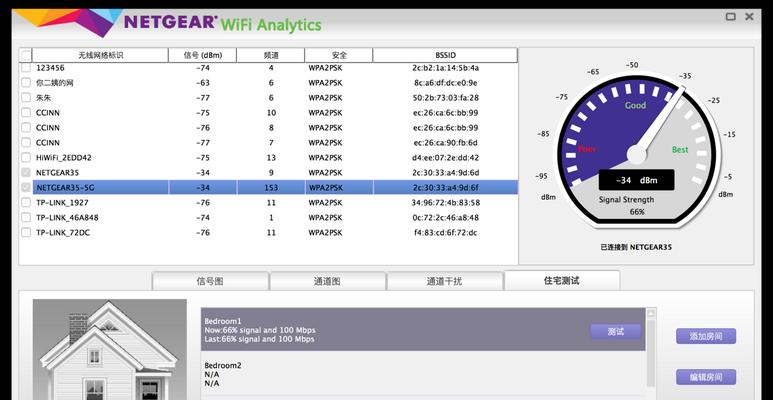Tick the checkbox for TP-LINK_72DC
The width and height of the screenshot is (773, 400).
pyautogui.click(x=26, y=232)
